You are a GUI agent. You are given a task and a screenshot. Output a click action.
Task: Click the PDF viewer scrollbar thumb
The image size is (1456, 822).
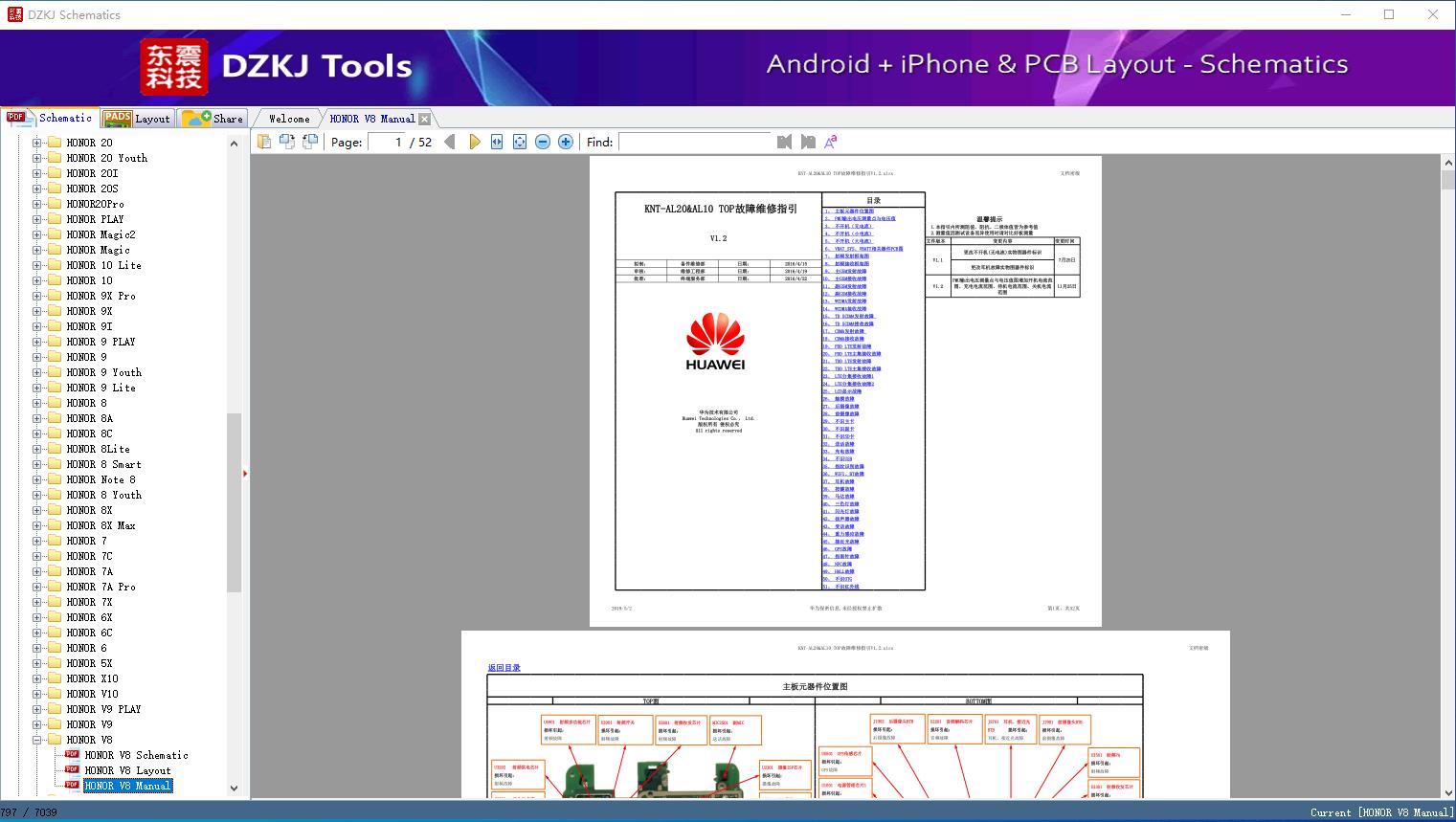[1448, 181]
